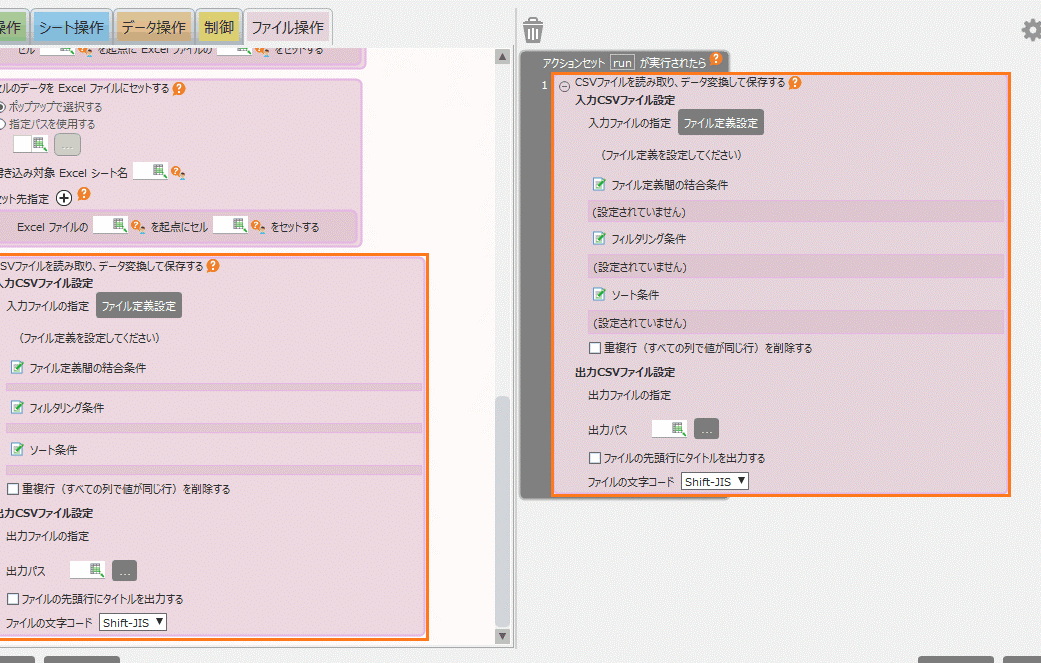
Task: Switch to the 制御 tab
Action: [x=219, y=25]
